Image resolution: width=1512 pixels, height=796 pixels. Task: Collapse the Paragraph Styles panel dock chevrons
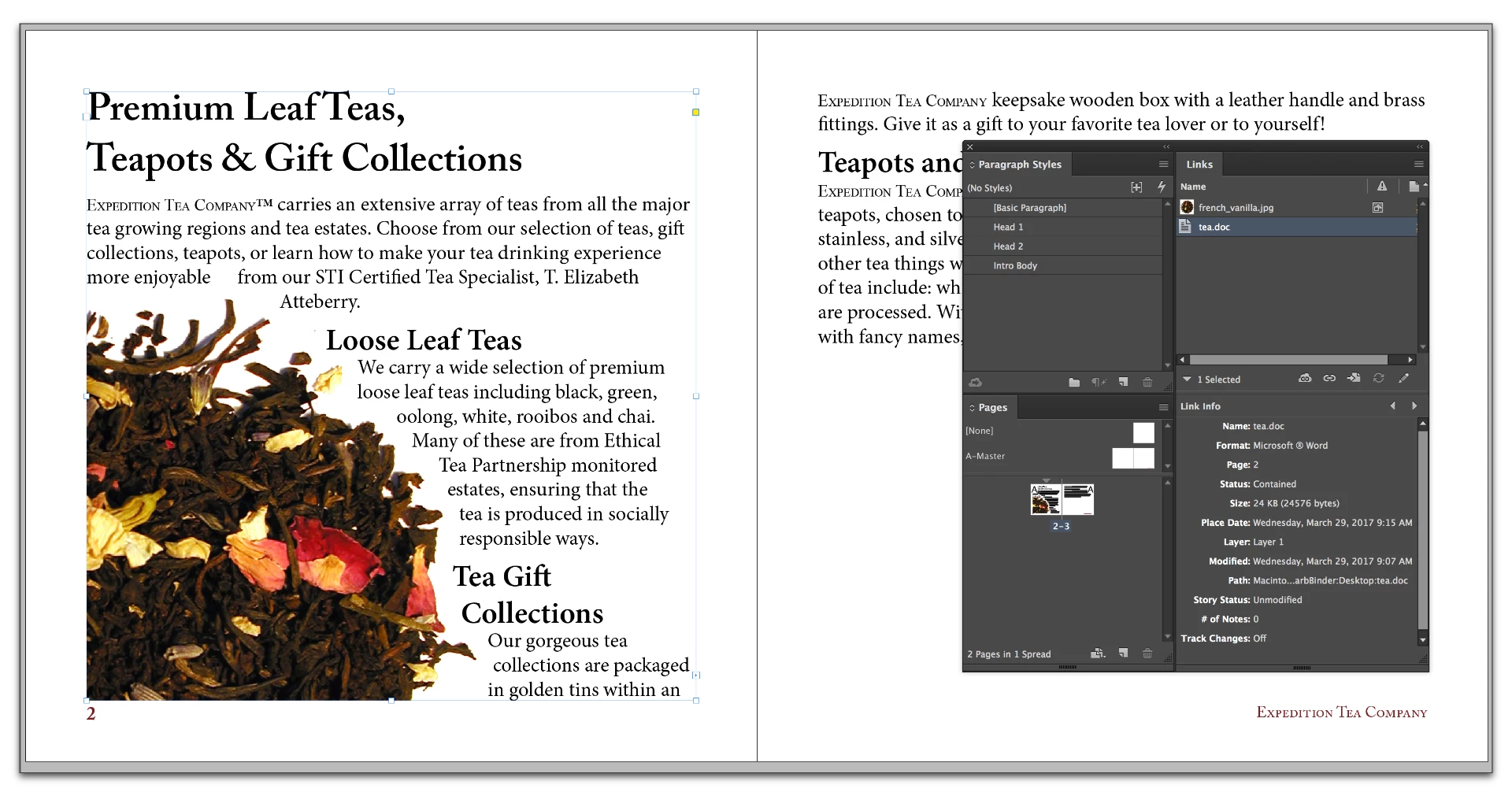click(x=1166, y=146)
